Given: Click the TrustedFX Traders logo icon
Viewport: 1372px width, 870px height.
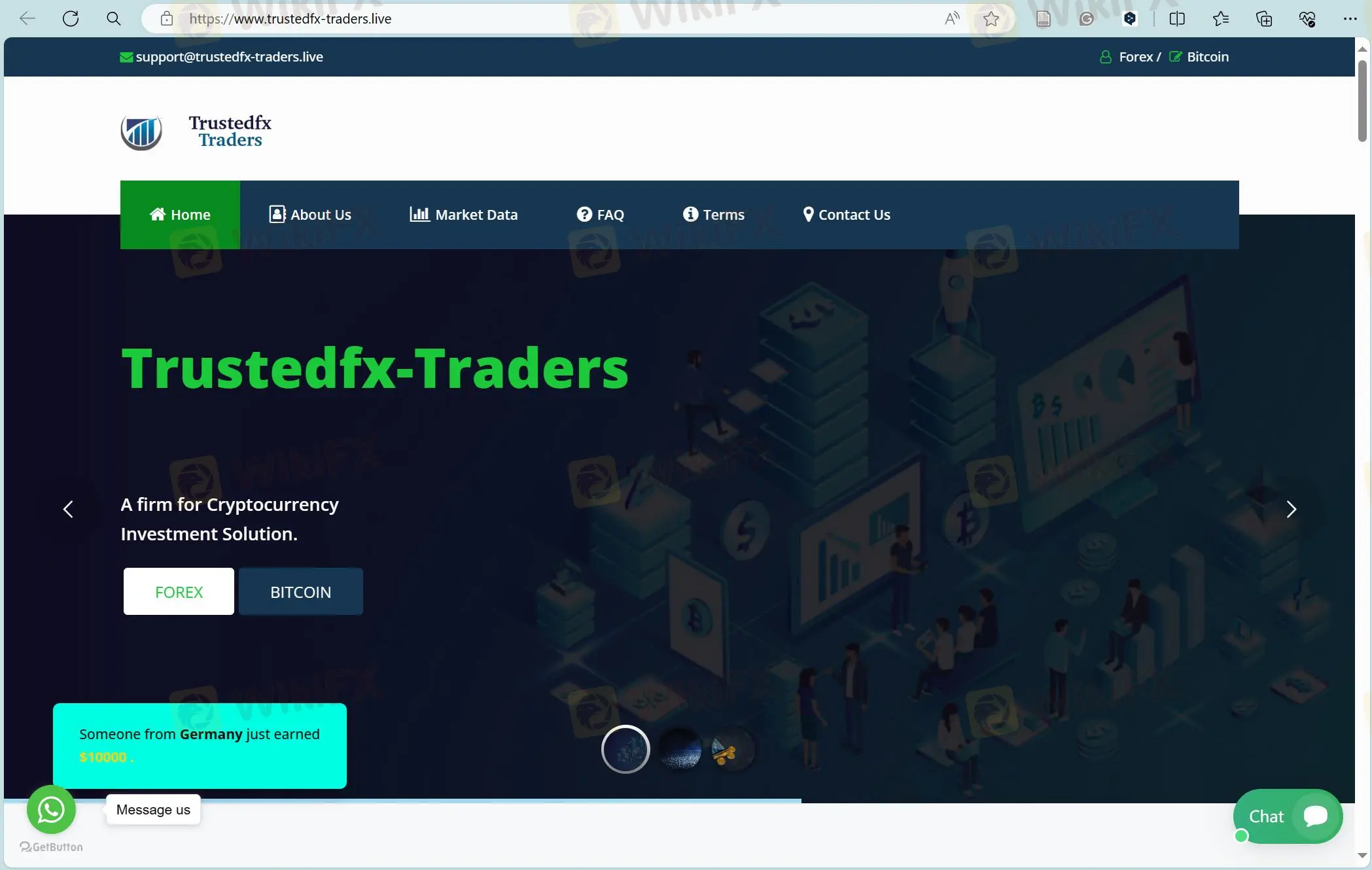Looking at the screenshot, I should (x=140, y=131).
